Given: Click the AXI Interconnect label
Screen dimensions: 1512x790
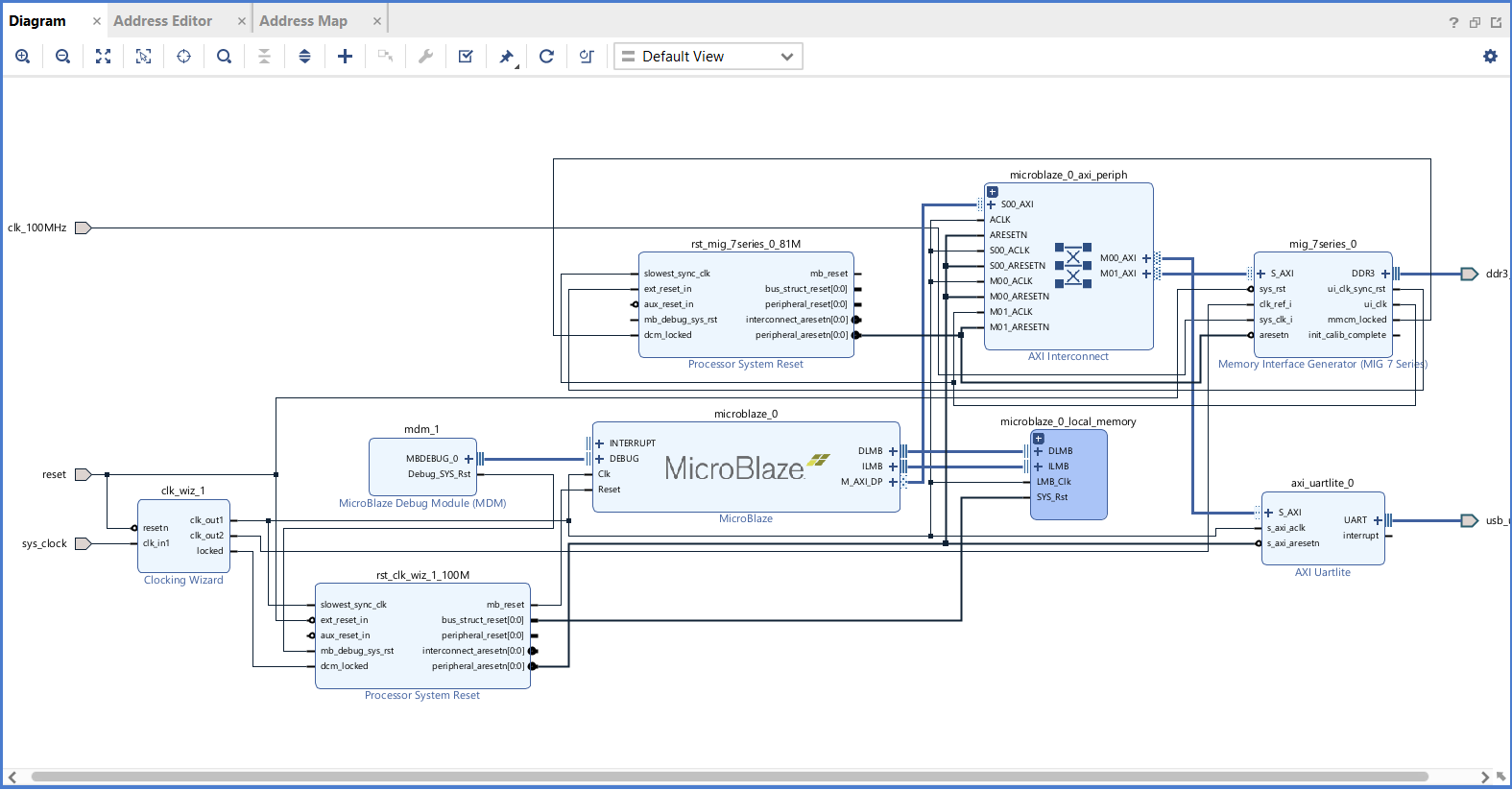Looking at the screenshot, I should tap(1068, 357).
